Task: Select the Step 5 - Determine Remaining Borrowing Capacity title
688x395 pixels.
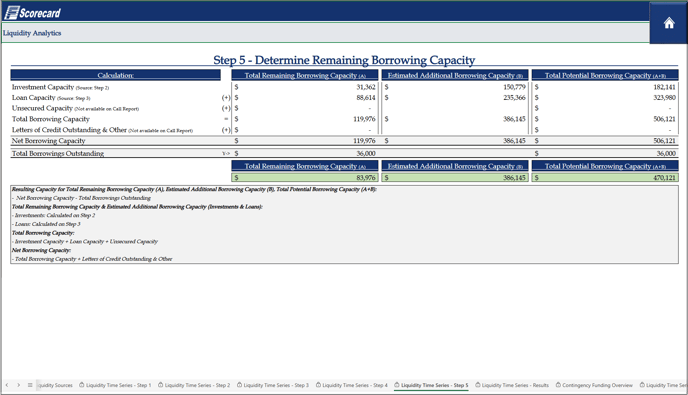Action: [x=344, y=60]
